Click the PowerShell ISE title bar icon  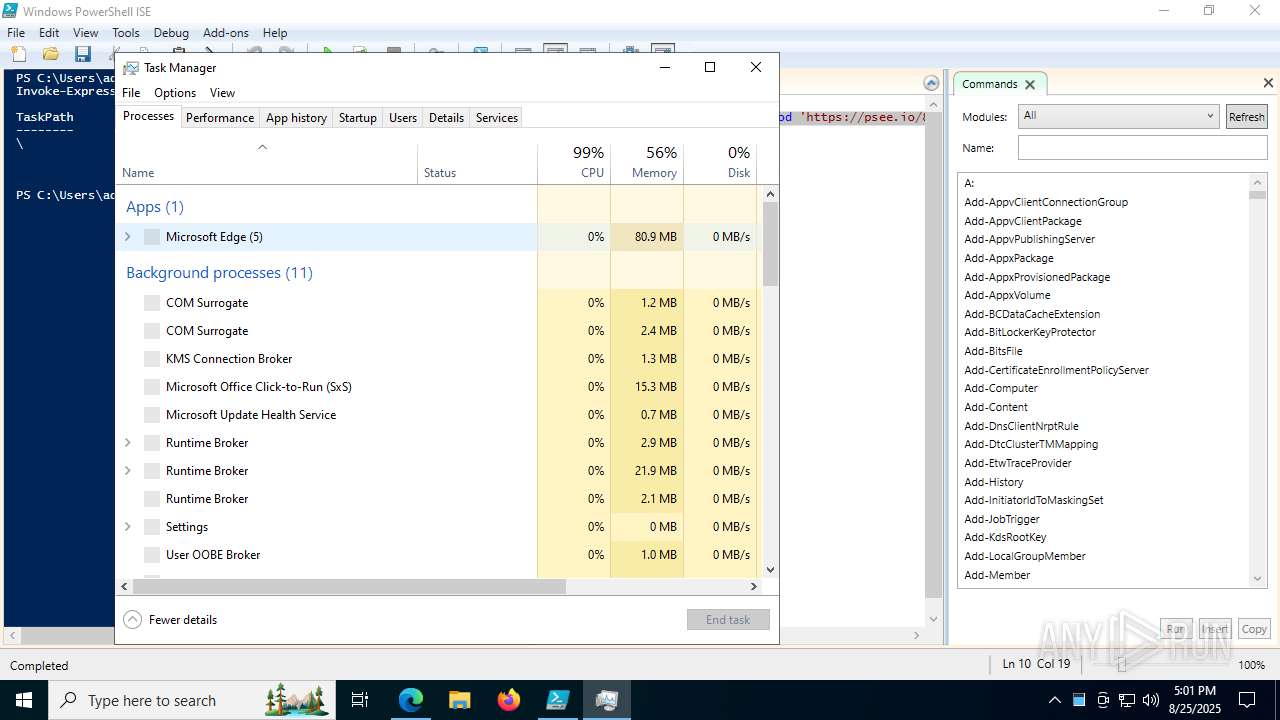click(x=10, y=11)
